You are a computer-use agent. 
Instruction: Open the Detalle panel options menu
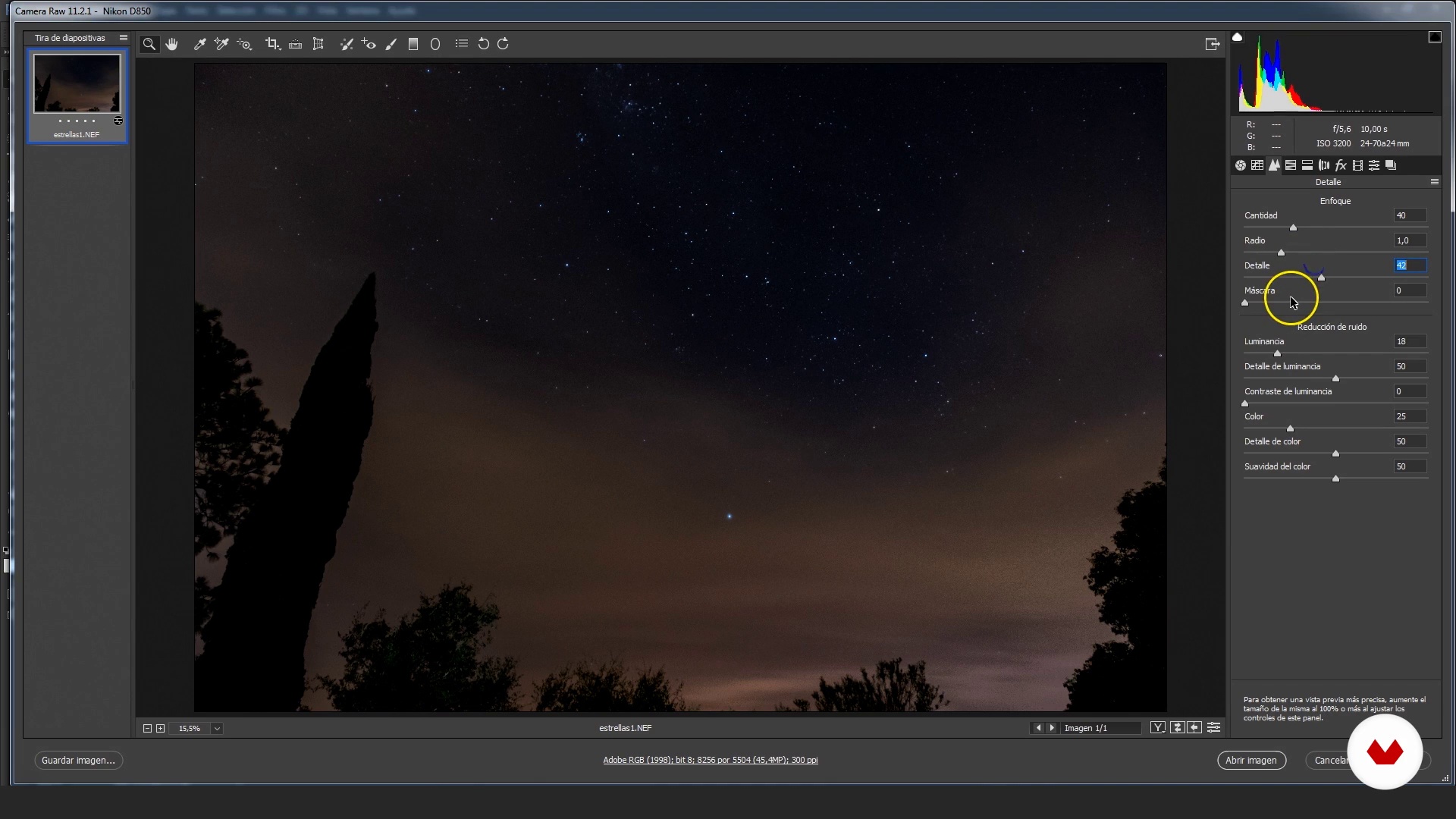click(x=1434, y=182)
